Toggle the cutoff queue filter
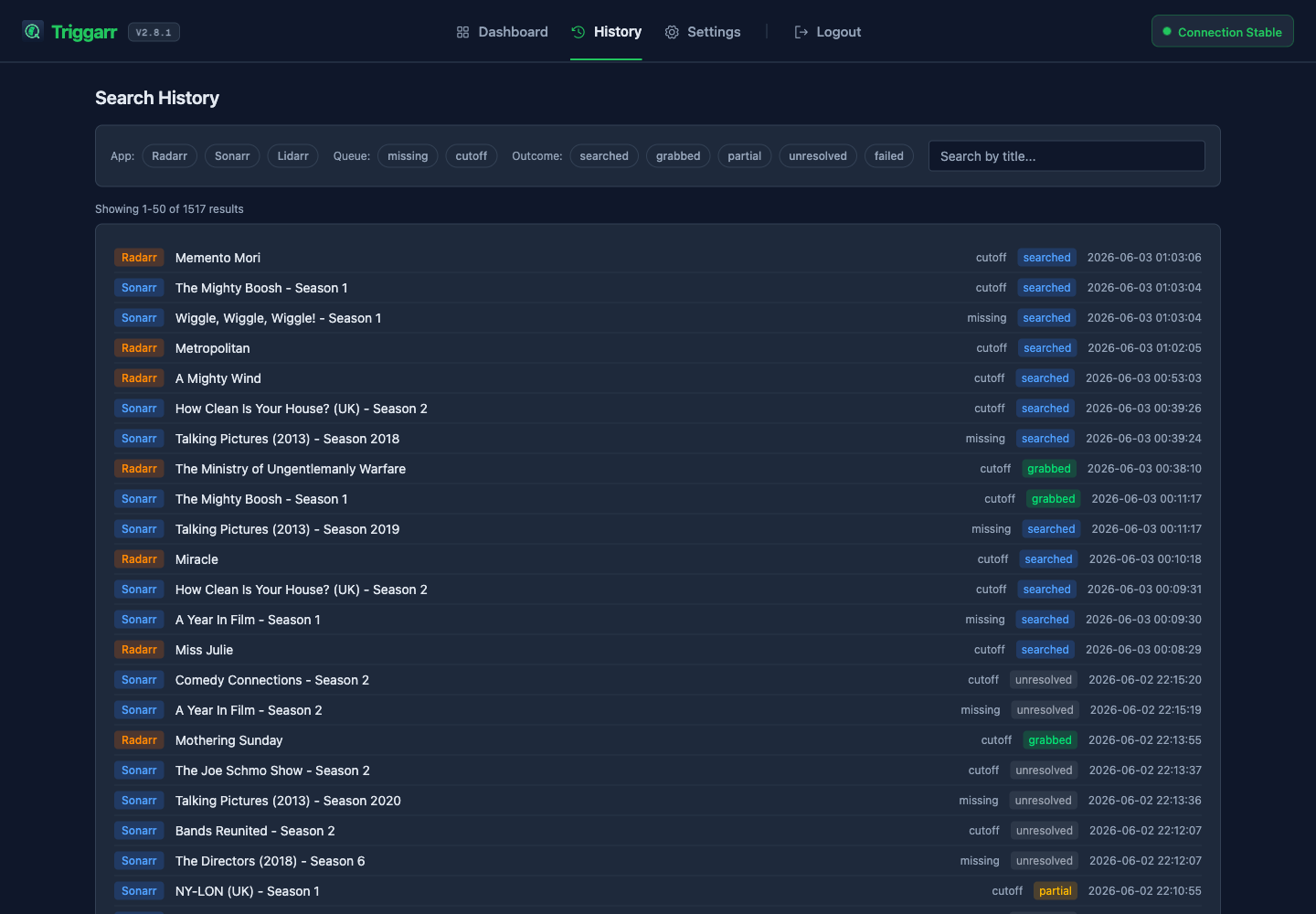The image size is (1316, 914). pos(472,156)
